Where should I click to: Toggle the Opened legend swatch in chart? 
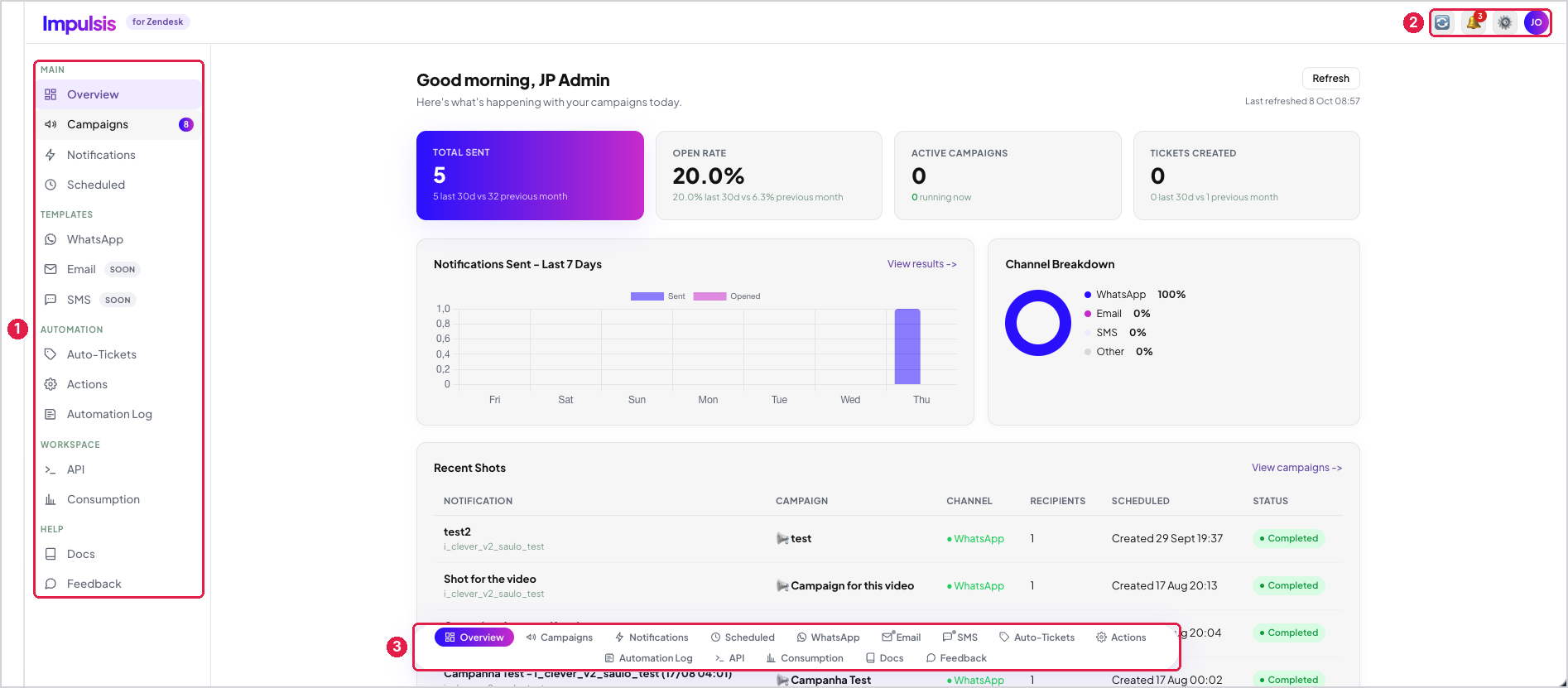click(709, 296)
